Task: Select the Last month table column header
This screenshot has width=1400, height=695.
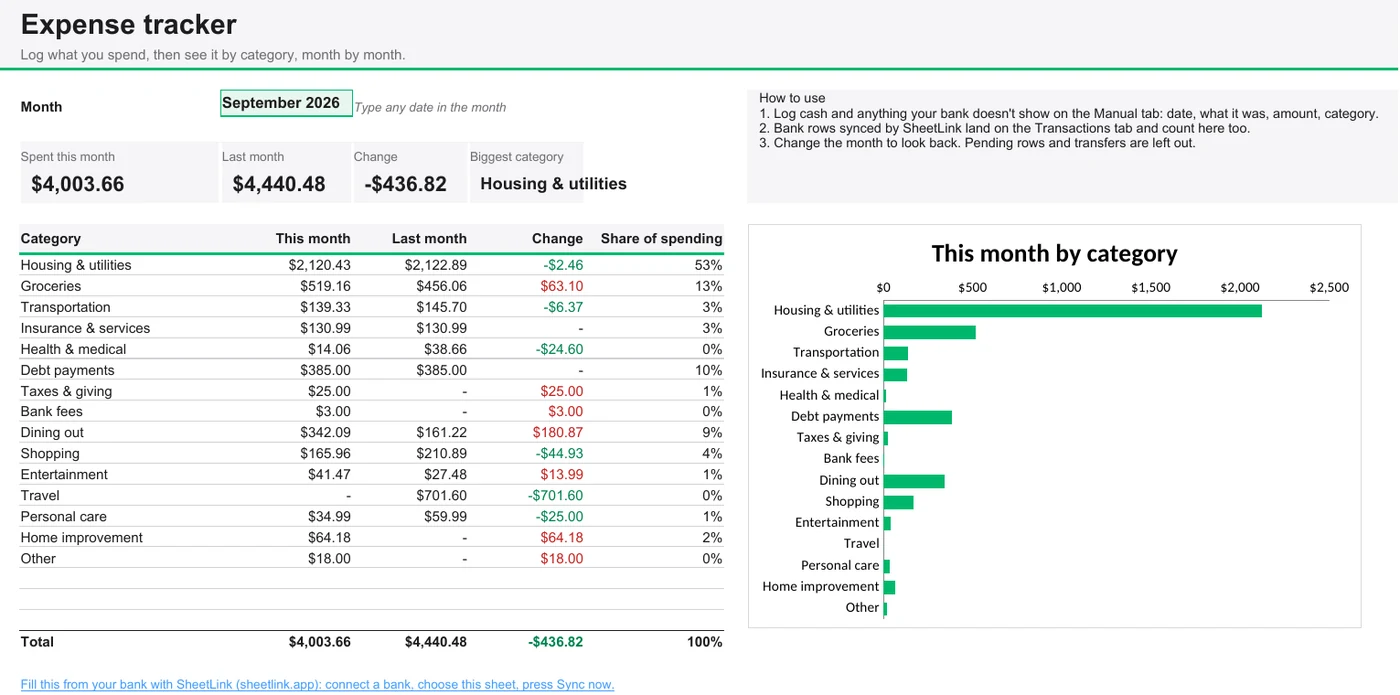Action: click(x=429, y=239)
